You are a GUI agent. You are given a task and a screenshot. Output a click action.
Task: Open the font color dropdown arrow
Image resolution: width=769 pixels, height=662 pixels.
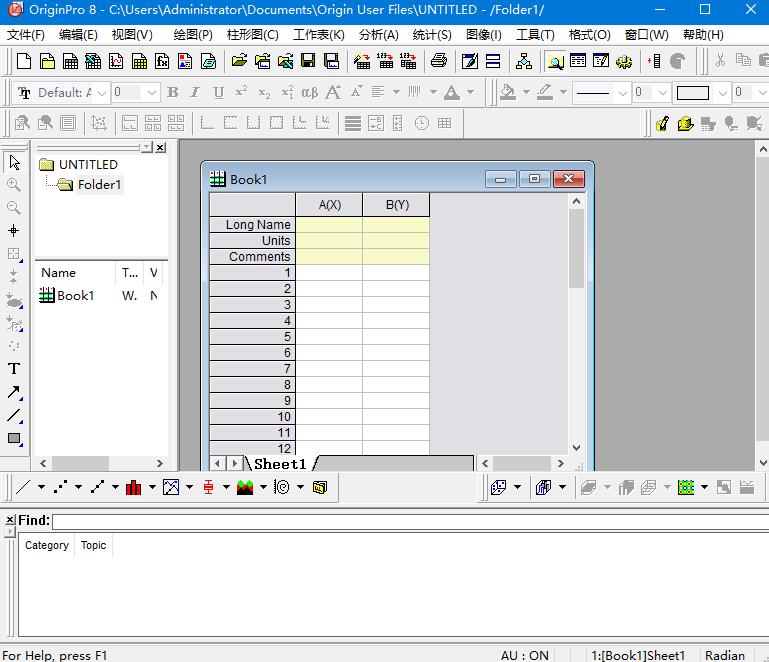(470, 92)
